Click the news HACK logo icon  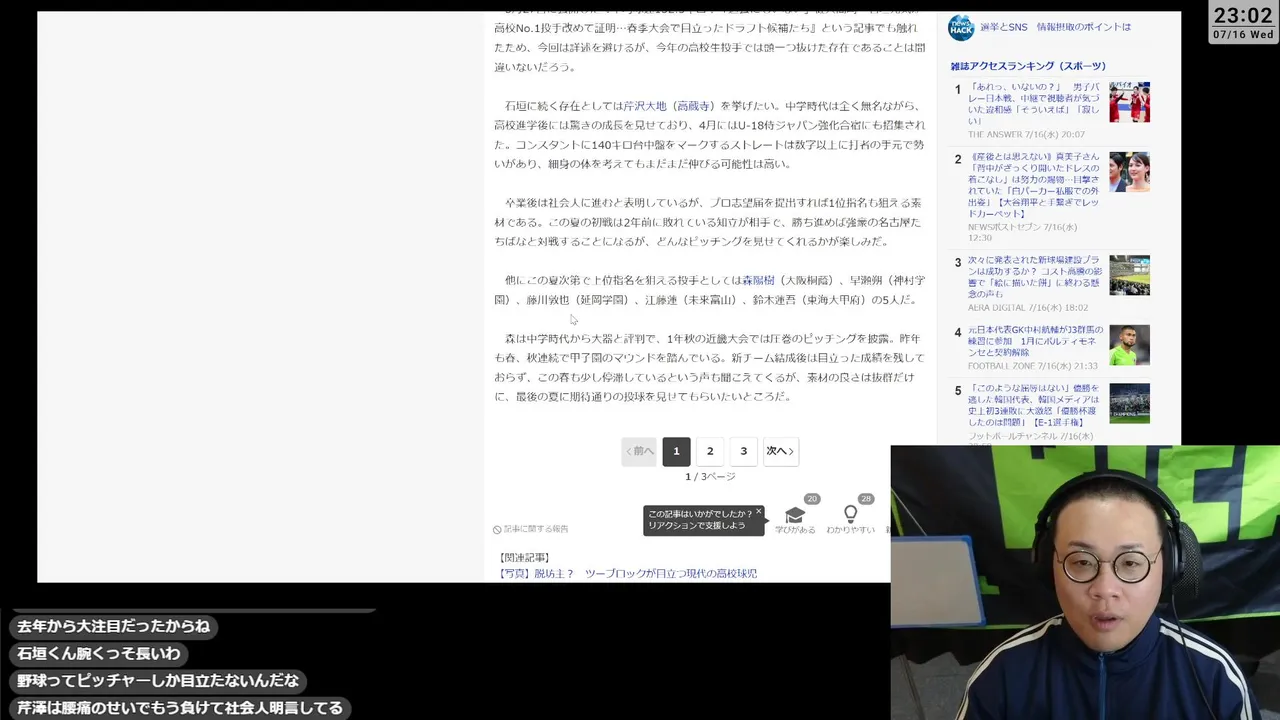point(960,28)
